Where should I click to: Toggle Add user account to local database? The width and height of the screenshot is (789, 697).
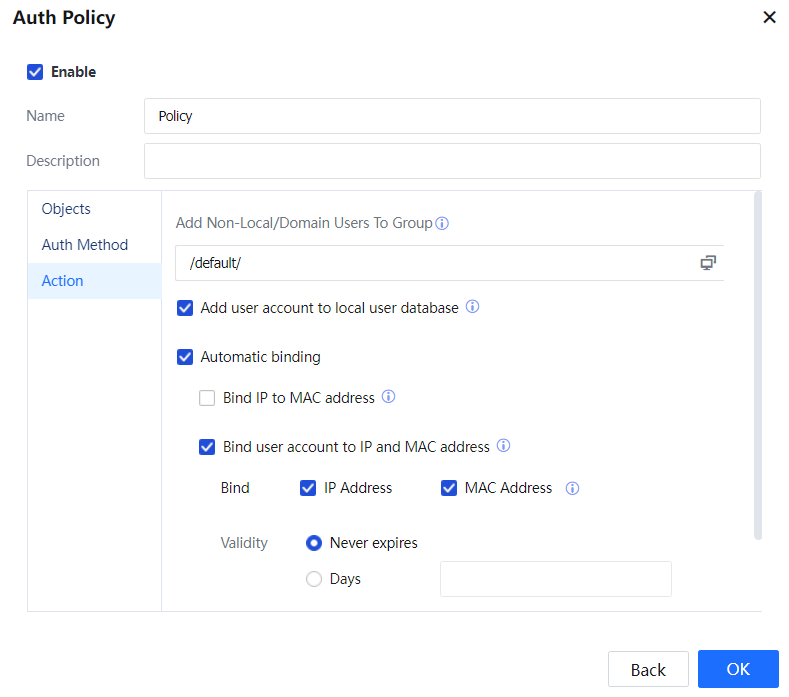tap(185, 308)
